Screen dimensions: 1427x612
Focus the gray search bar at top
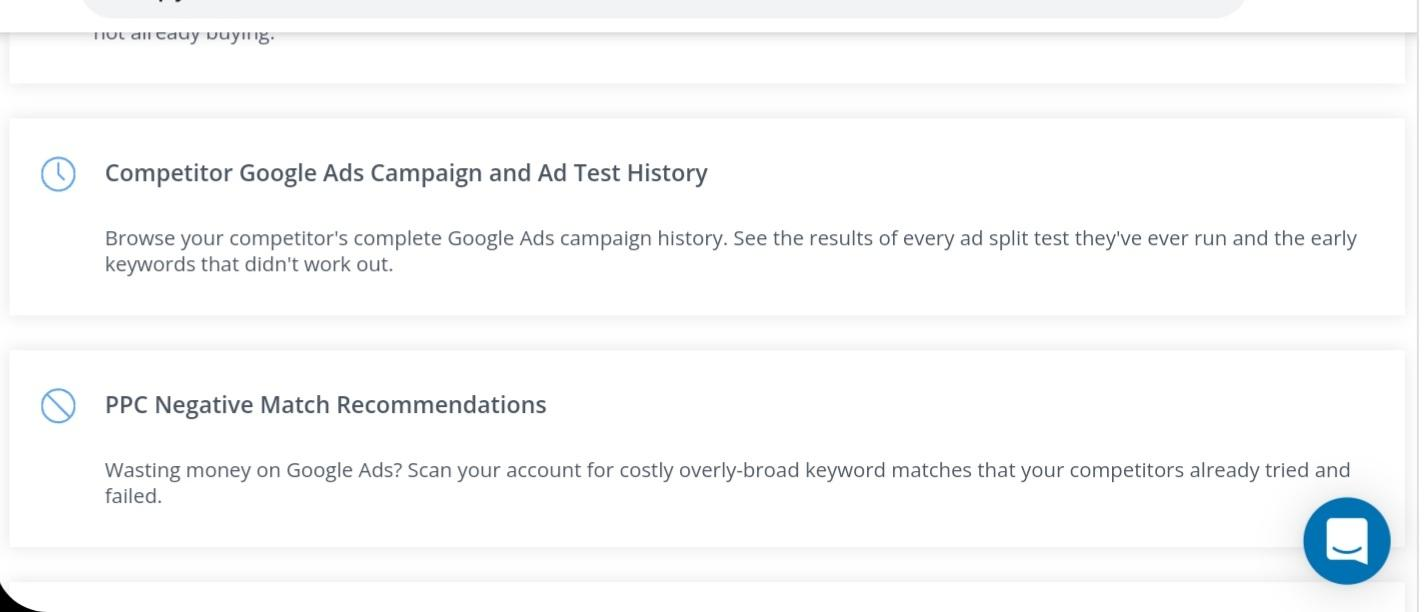tap(663, 8)
